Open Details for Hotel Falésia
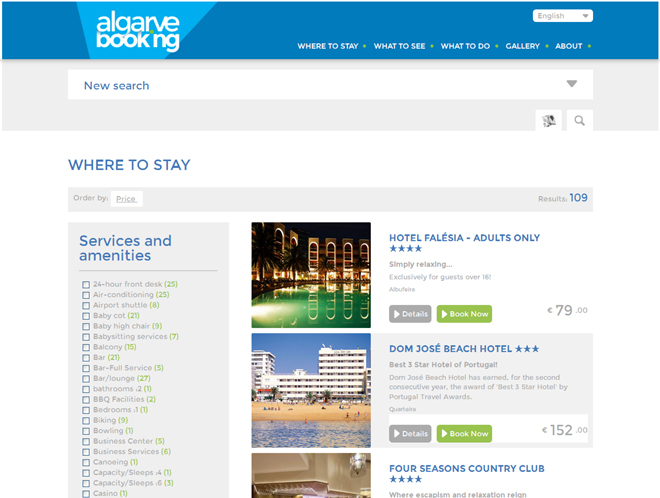Screen dimensions: 660x498 tap(410, 314)
